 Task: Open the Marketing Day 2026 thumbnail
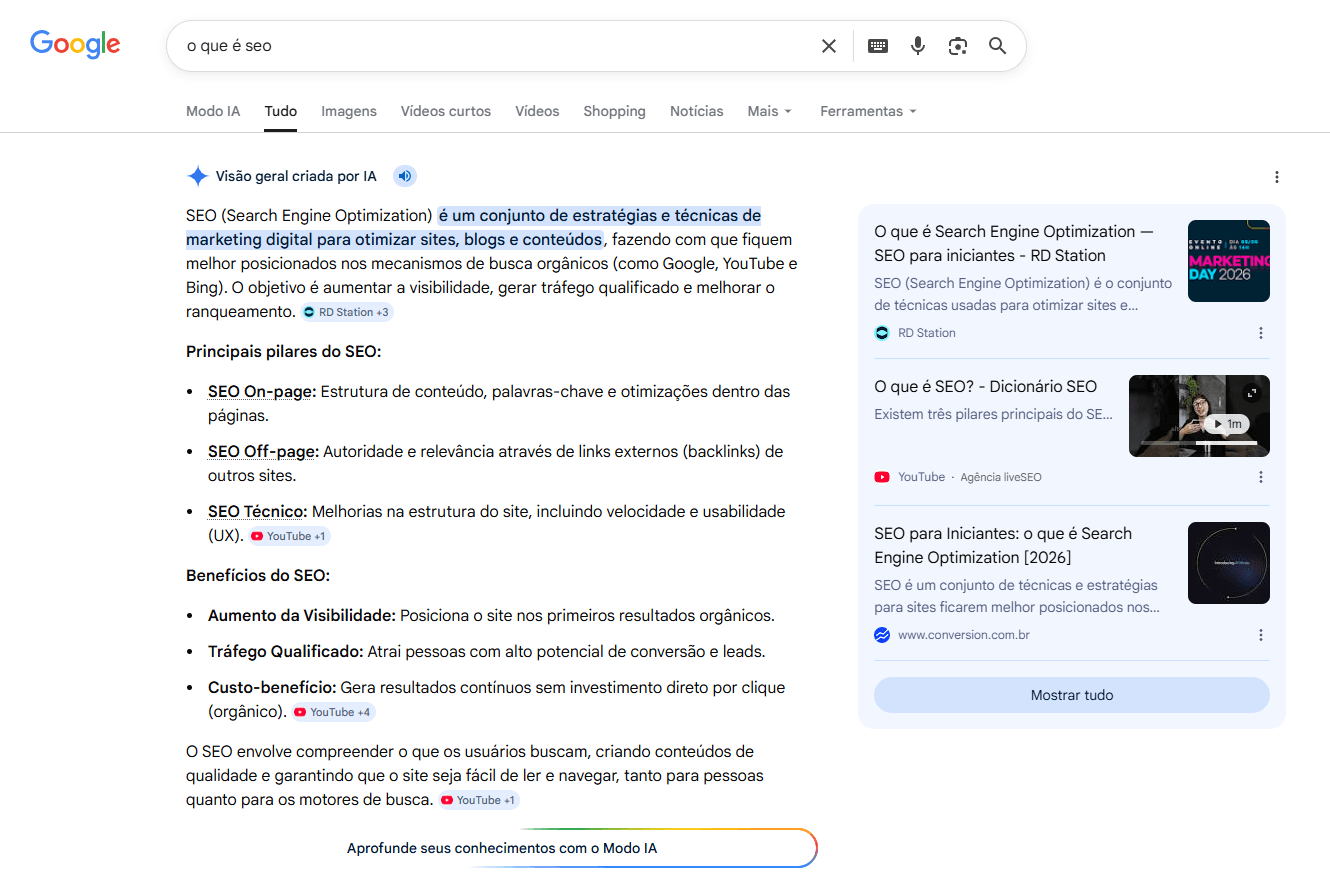pyautogui.click(x=1229, y=261)
